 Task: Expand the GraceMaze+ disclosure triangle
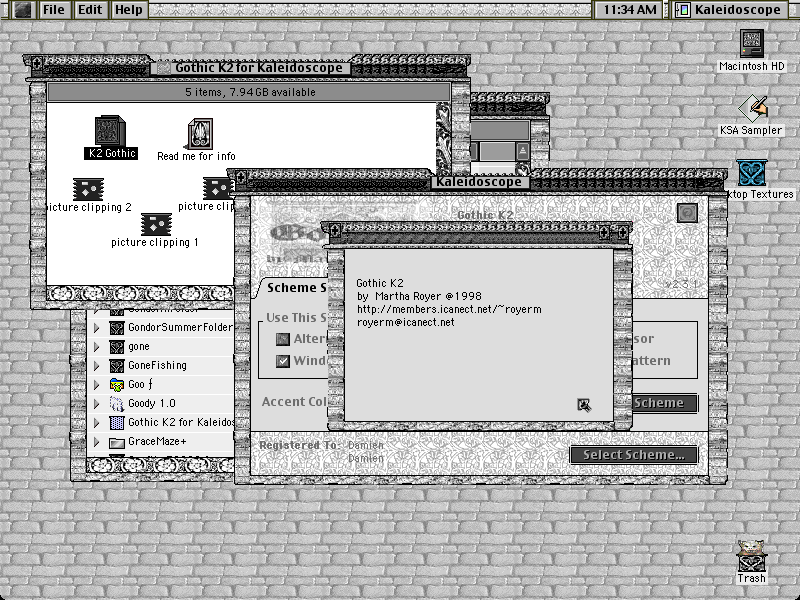(96, 442)
